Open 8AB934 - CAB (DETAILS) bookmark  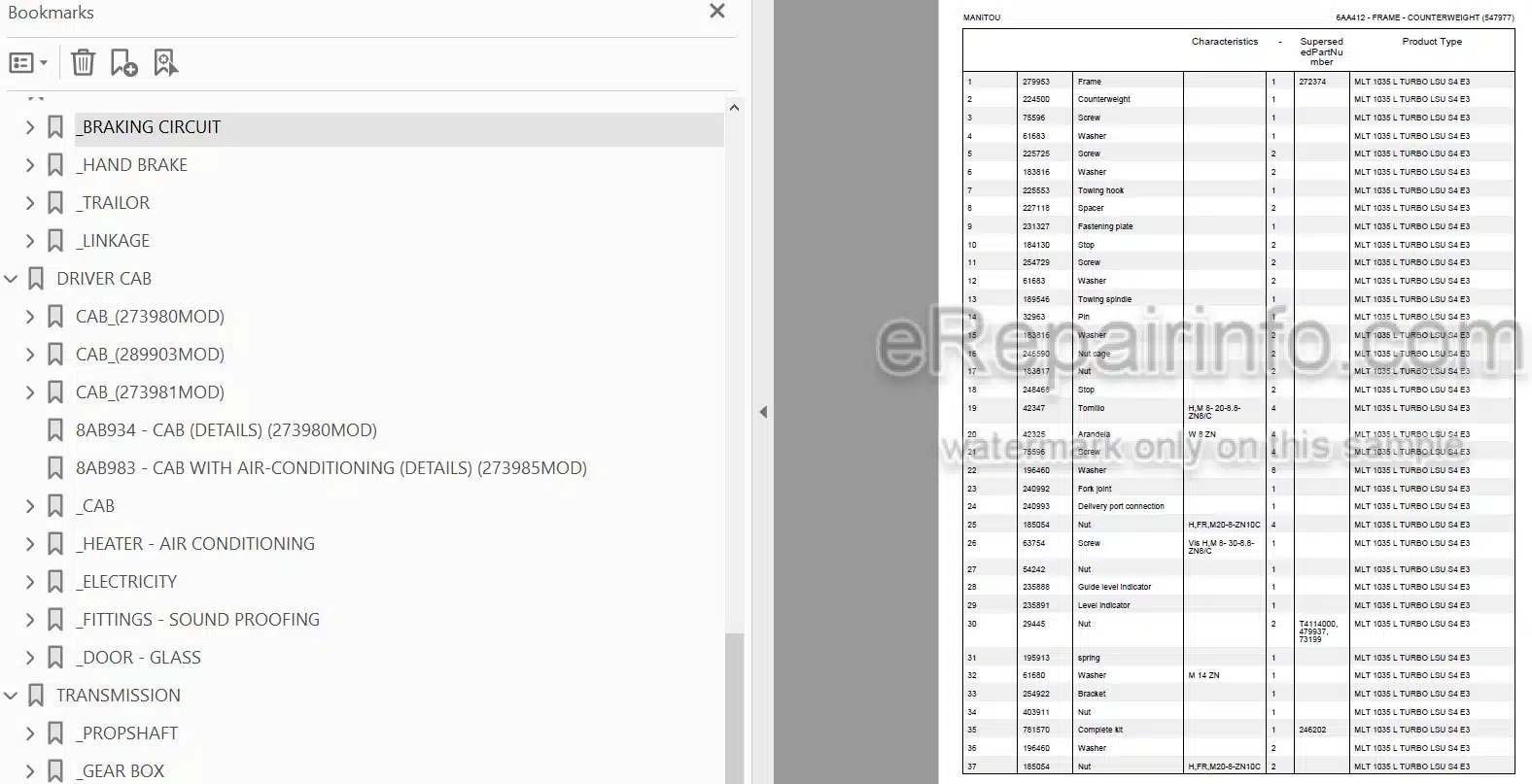pos(226,430)
